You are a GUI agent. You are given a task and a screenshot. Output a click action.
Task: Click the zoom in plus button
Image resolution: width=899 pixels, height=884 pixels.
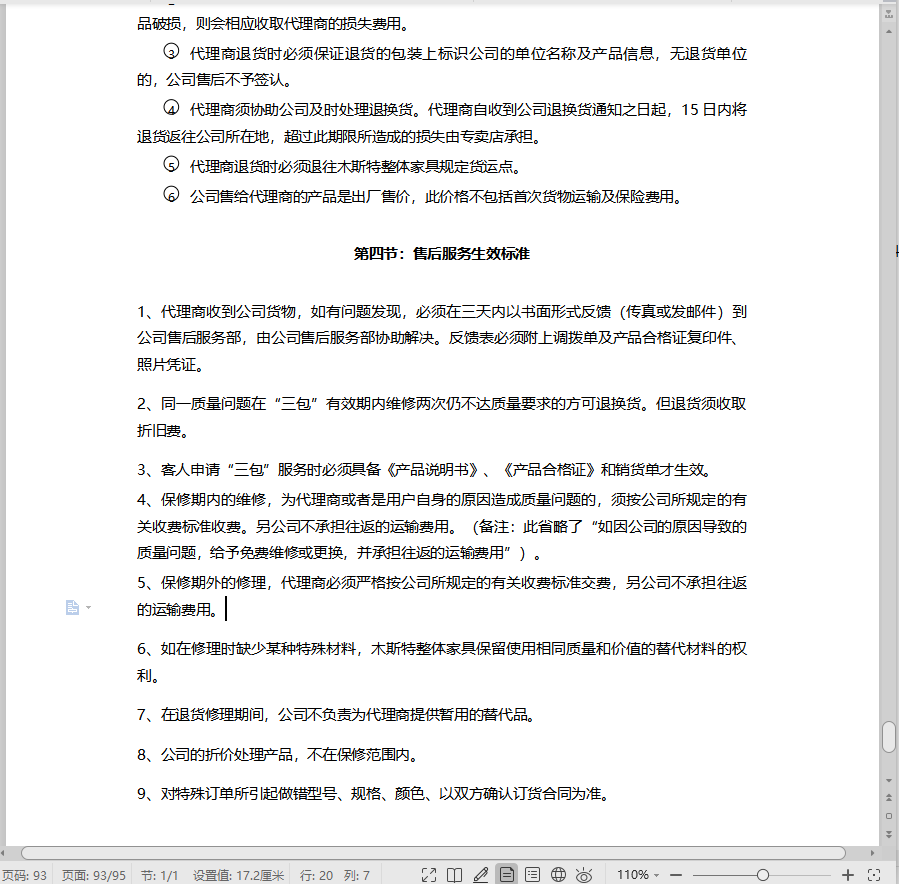(848, 875)
